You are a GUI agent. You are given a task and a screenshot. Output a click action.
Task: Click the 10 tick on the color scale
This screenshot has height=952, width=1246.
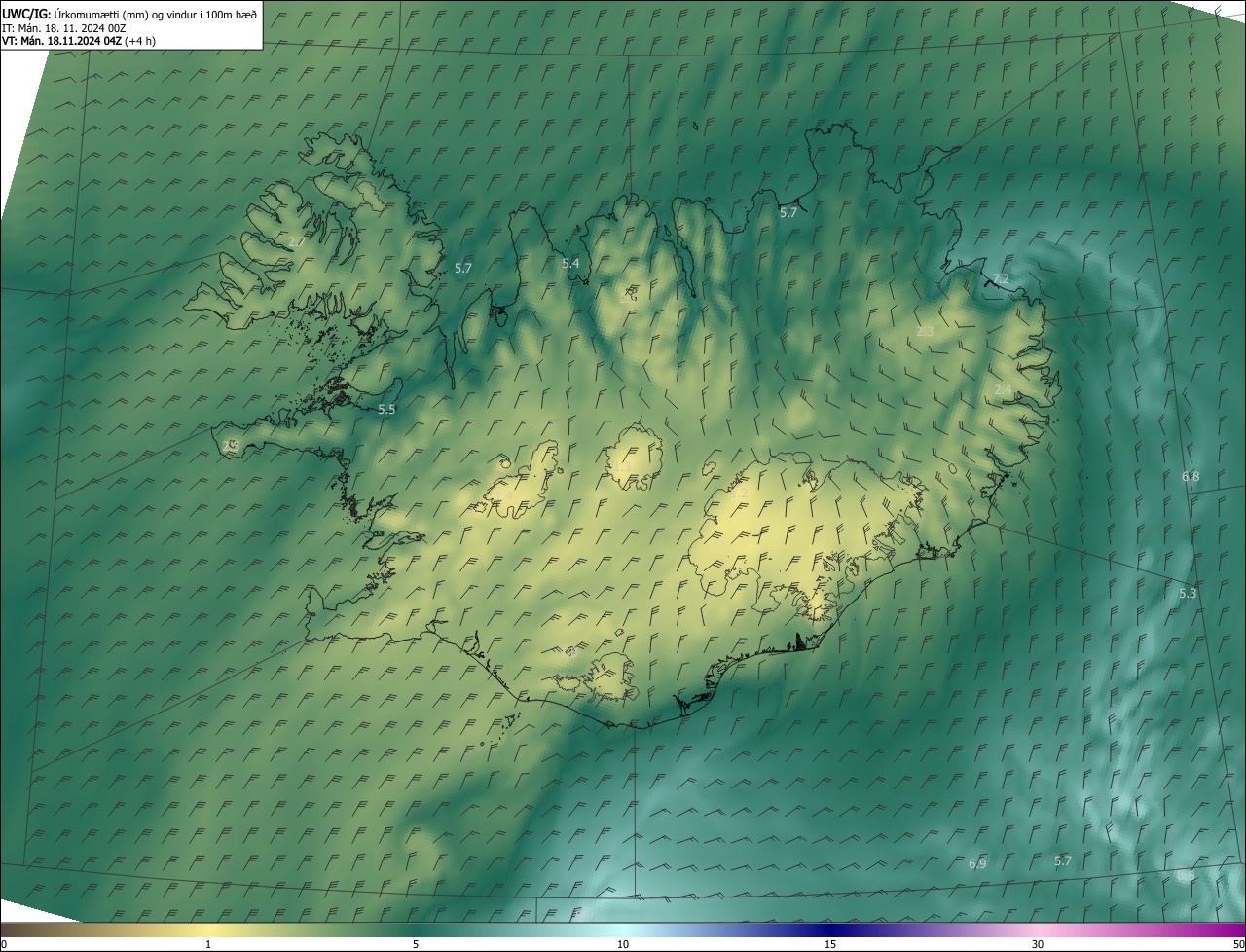[x=623, y=944]
